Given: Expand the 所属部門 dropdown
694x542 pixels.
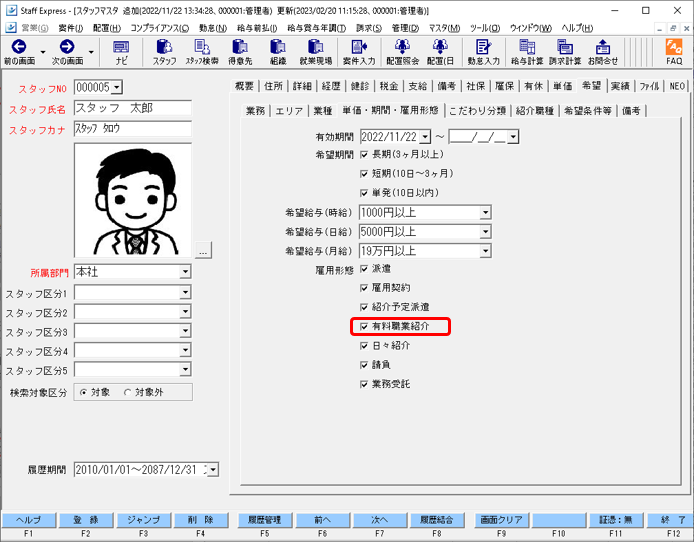Looking at the screenshot, I should 185,272.
